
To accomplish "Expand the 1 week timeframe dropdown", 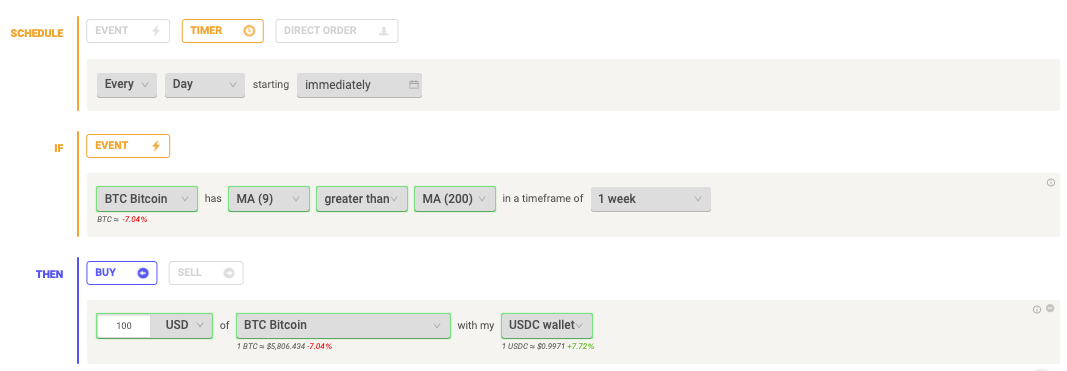I will point(651,199).
